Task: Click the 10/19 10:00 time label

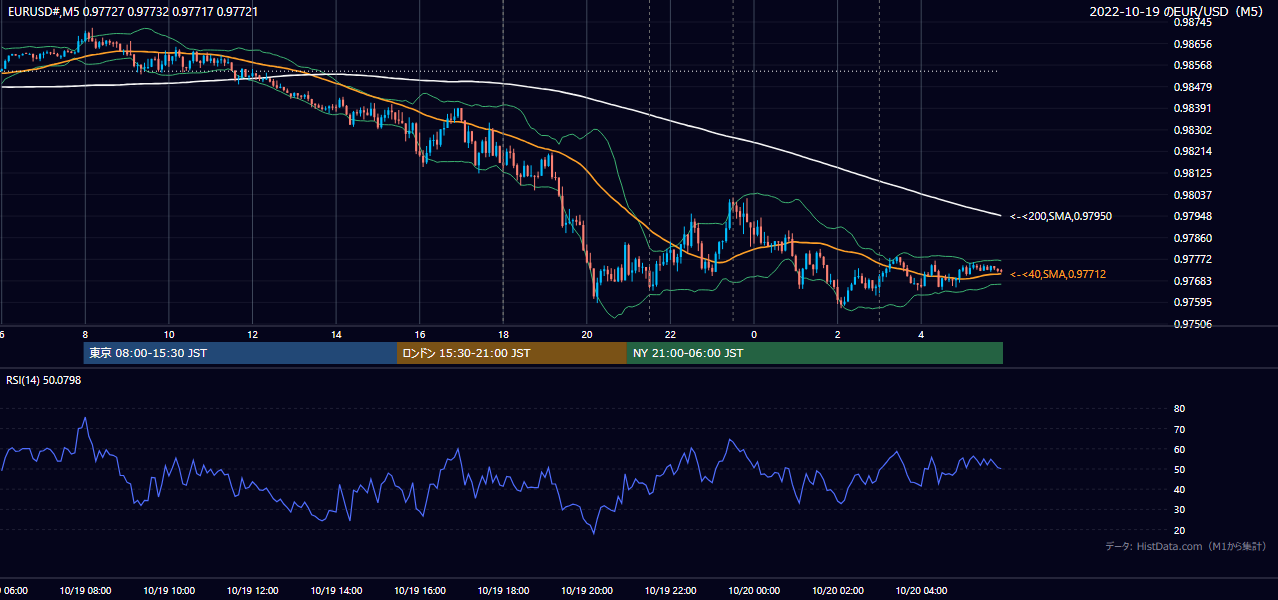Action: [x=168, y=591]
